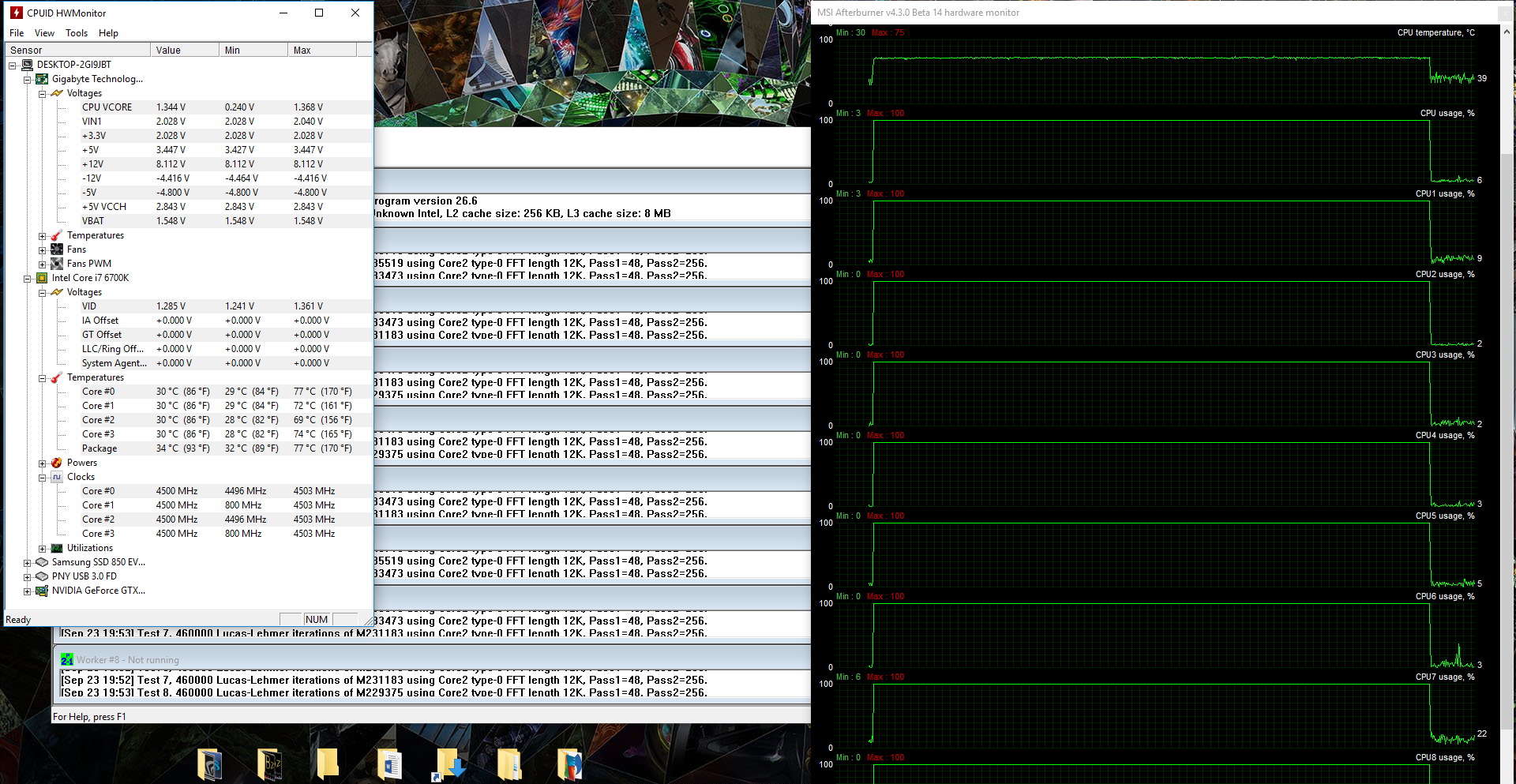Image resolution: width=1516 pixels, height=784 pixels.
Task: Click the DESKTOP-2GI9JBT computer icon
Action: point(27,65)
